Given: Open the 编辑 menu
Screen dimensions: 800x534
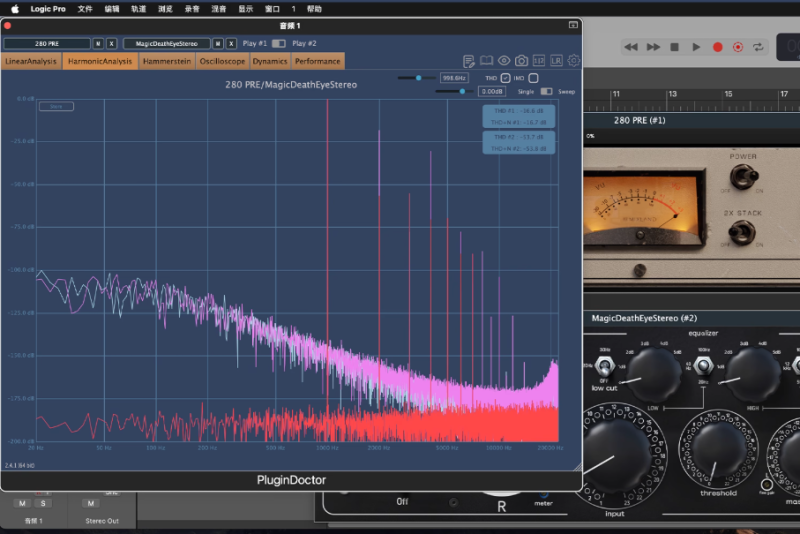Looking at the screenshot, I should [112, 9].
